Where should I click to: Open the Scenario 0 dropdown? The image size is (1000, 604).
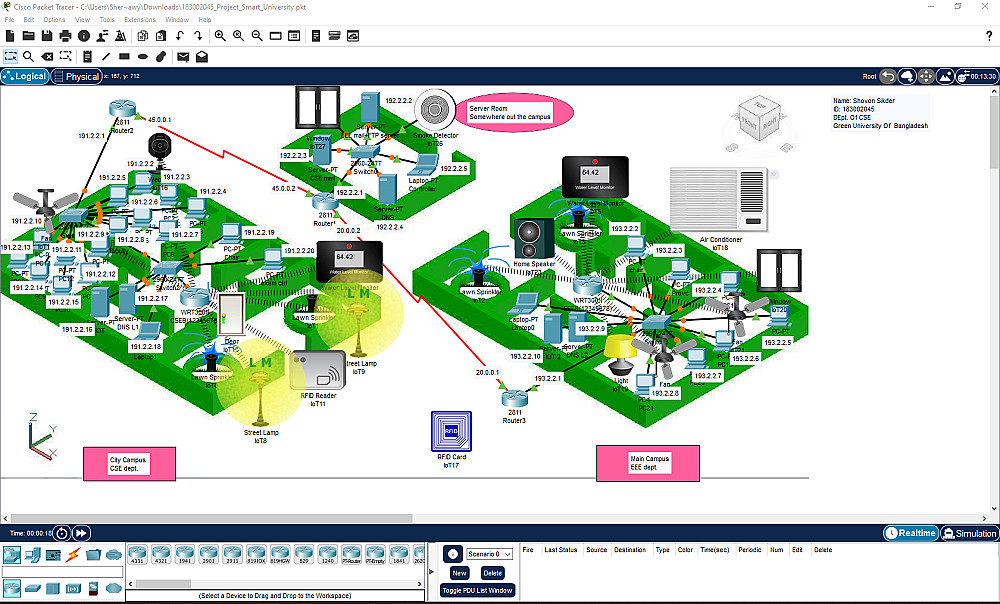click(x=489, y=554)
